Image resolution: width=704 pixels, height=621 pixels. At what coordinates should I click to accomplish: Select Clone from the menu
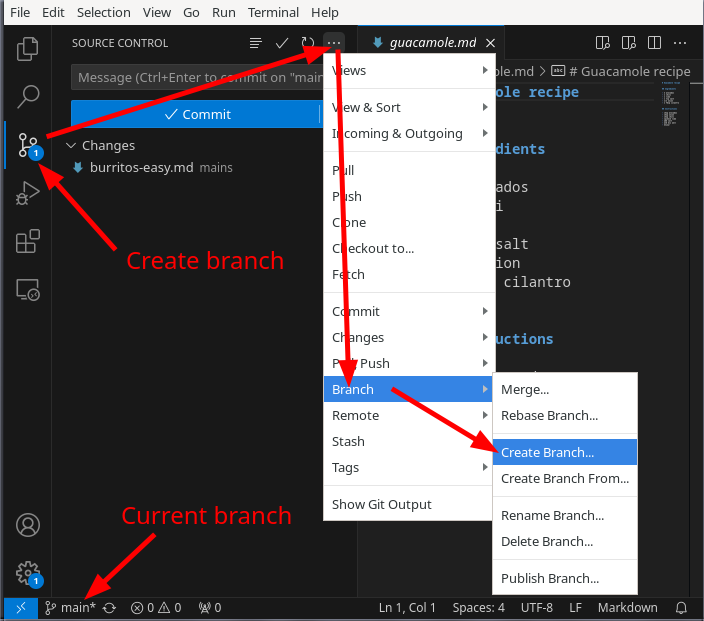pyautogui.click(x=409, y=222)
